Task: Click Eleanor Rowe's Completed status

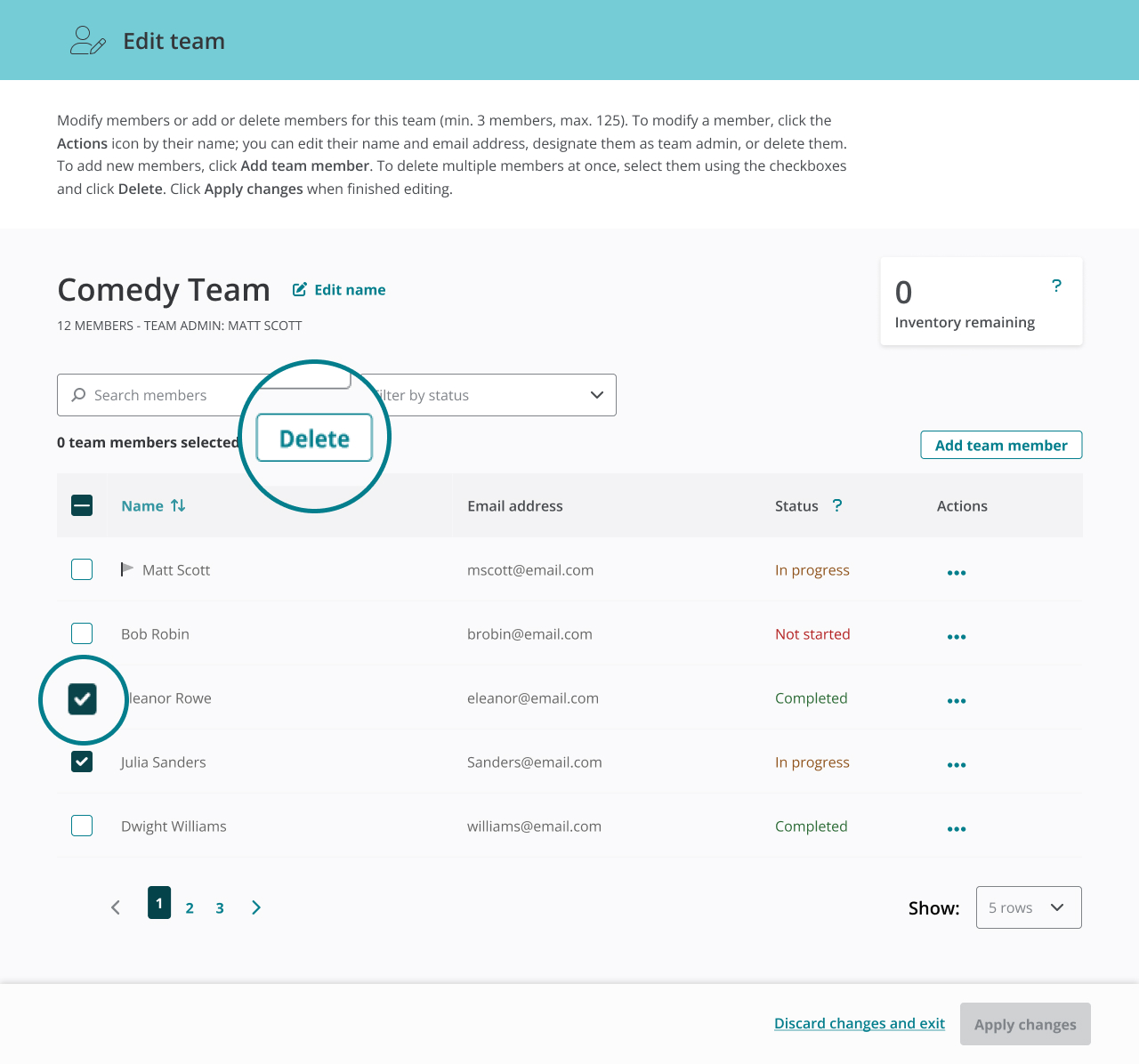Action: (x=812, y=698)
